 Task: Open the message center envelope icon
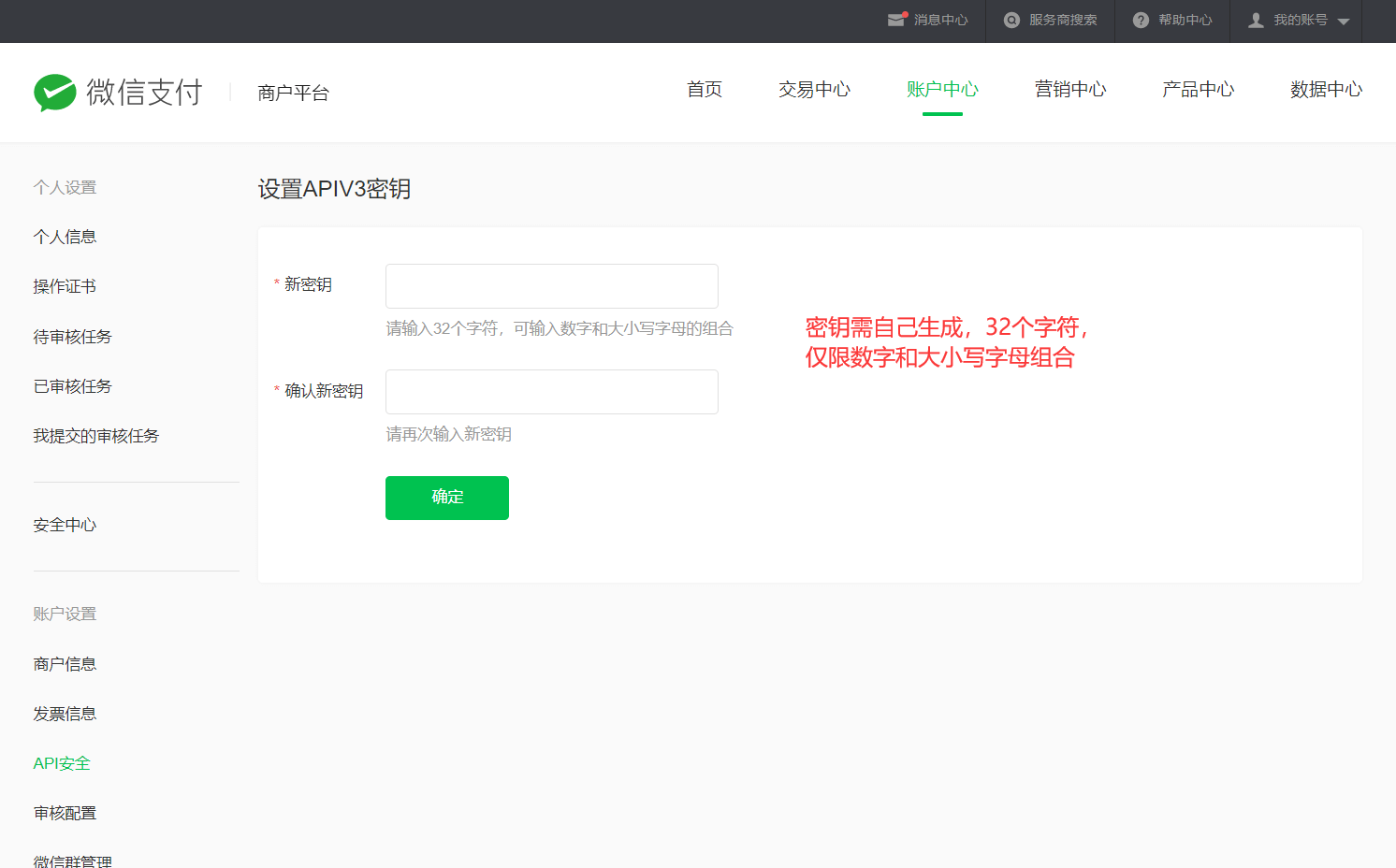pyautogui.click(x=896, y=20)
